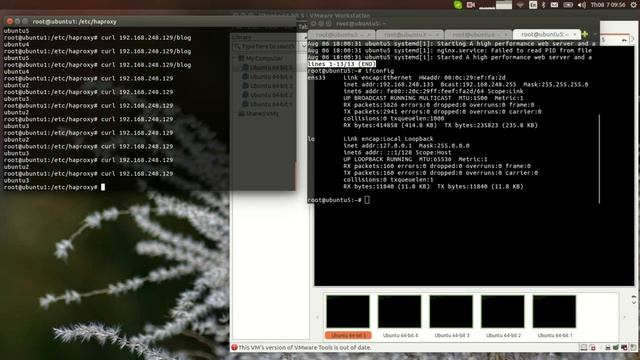This screenshot has height=360, width=640.
Task: Open the Bluetooth indicator
Action: [544, 5]
